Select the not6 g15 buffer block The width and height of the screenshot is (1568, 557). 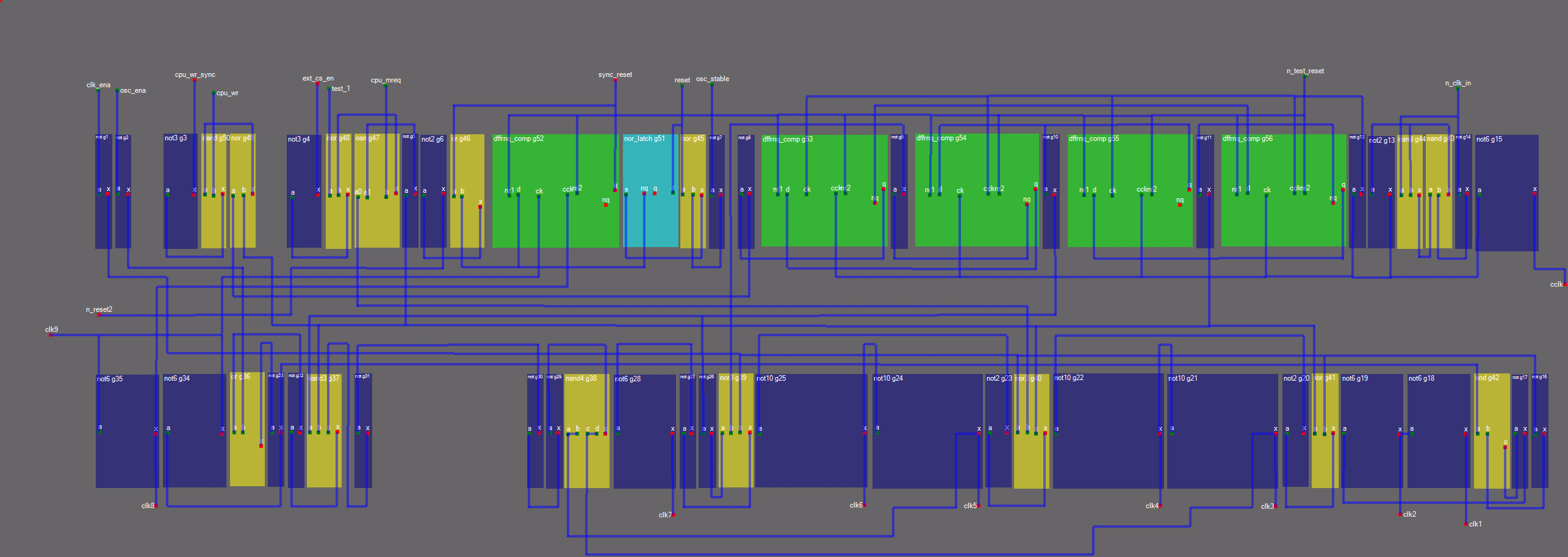1507,193
